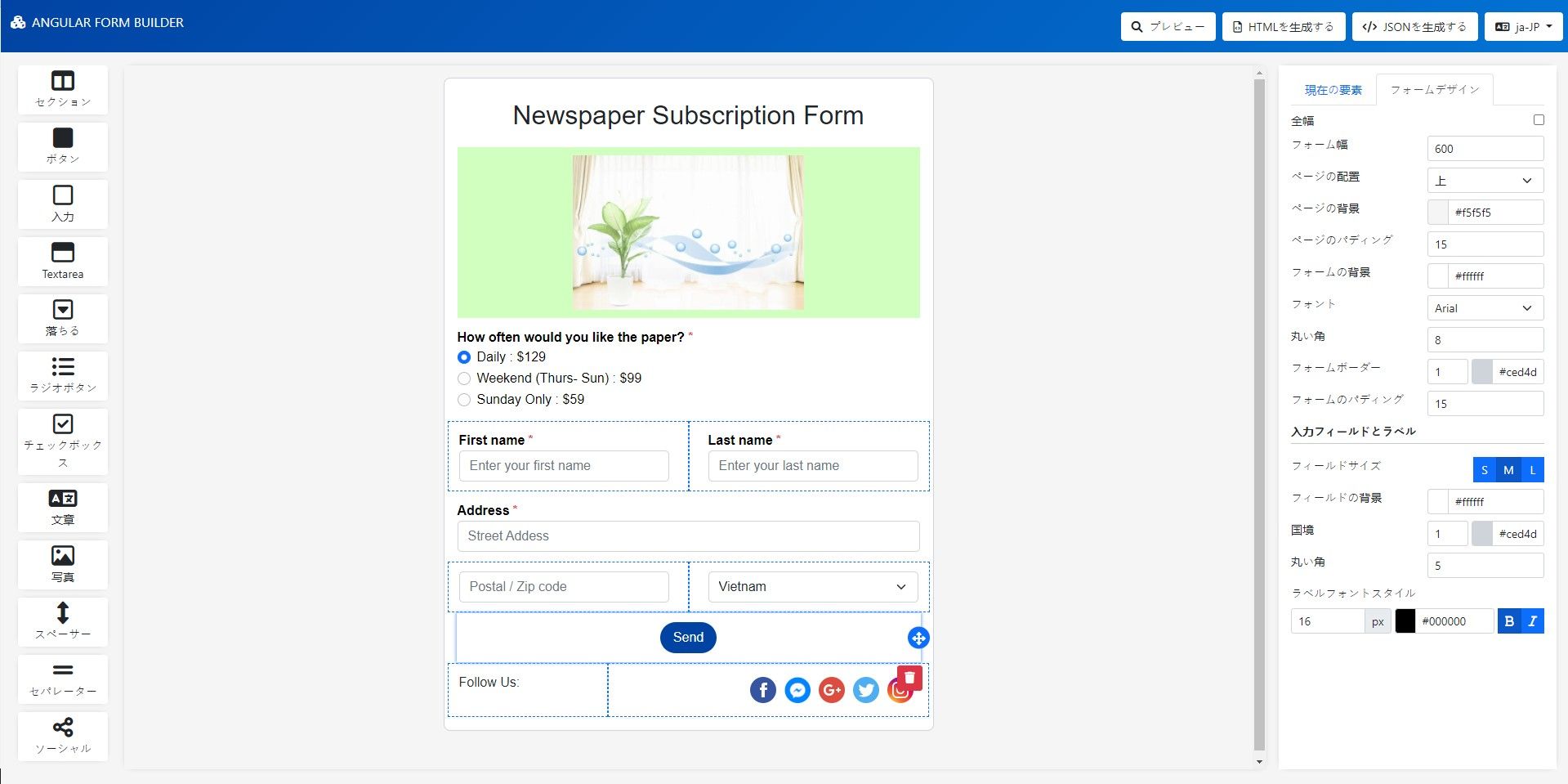Click the page padding value field
The height and width of the screenshot is (784, 1568).
1485,244
